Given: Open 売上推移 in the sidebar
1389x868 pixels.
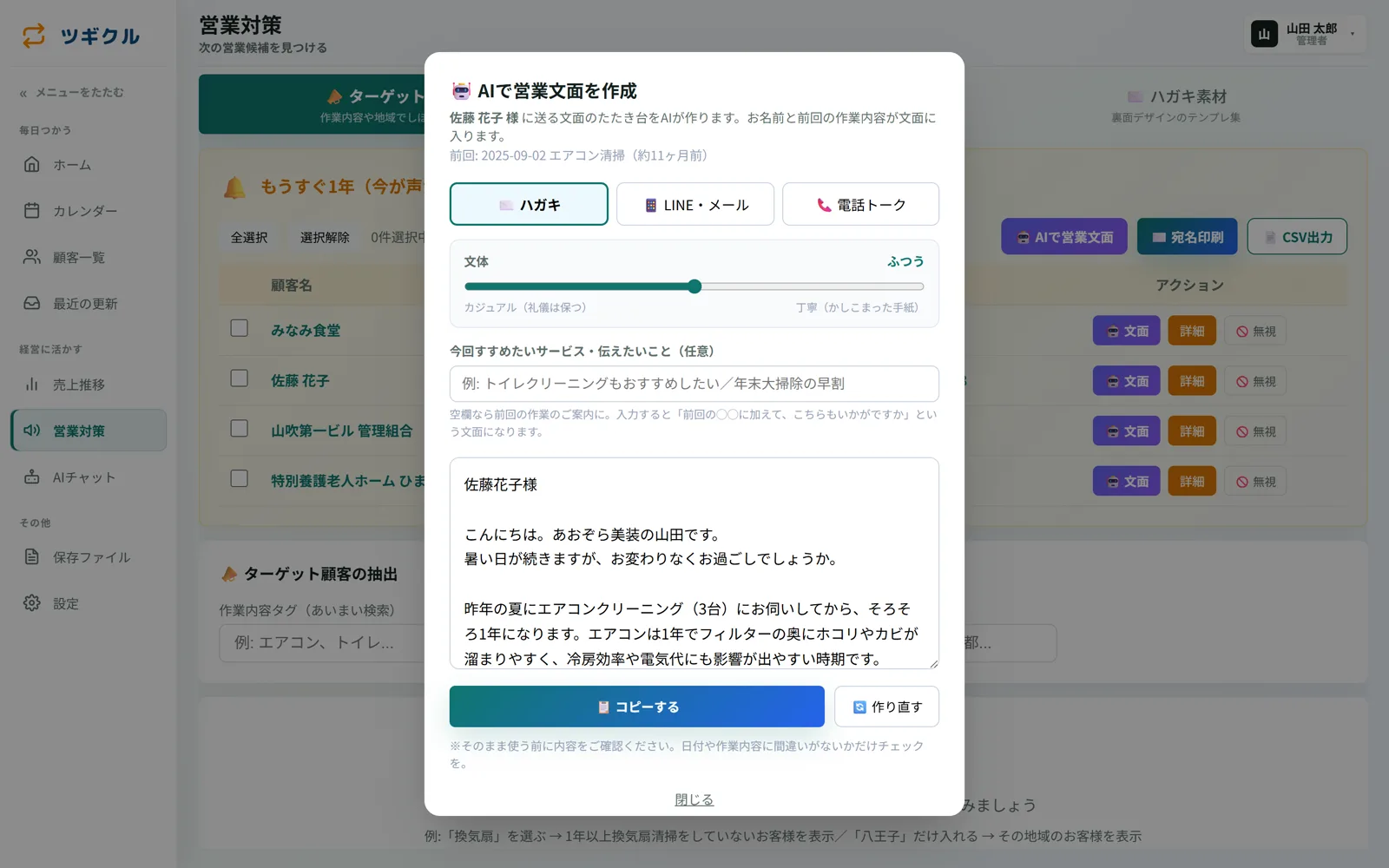Looking at the screenshot, I should click(89, 384).
